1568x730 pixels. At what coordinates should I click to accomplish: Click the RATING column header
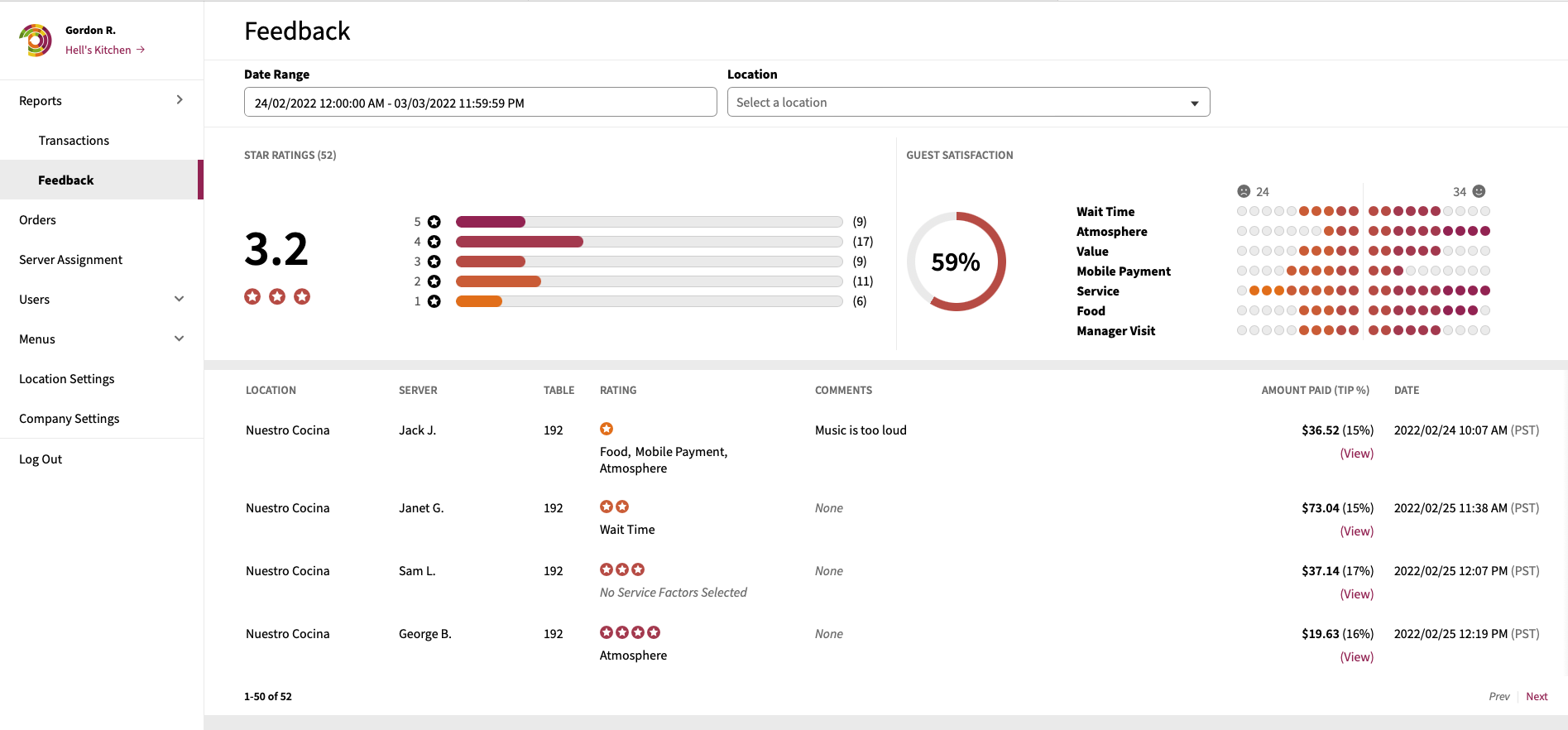coord(618,390)
